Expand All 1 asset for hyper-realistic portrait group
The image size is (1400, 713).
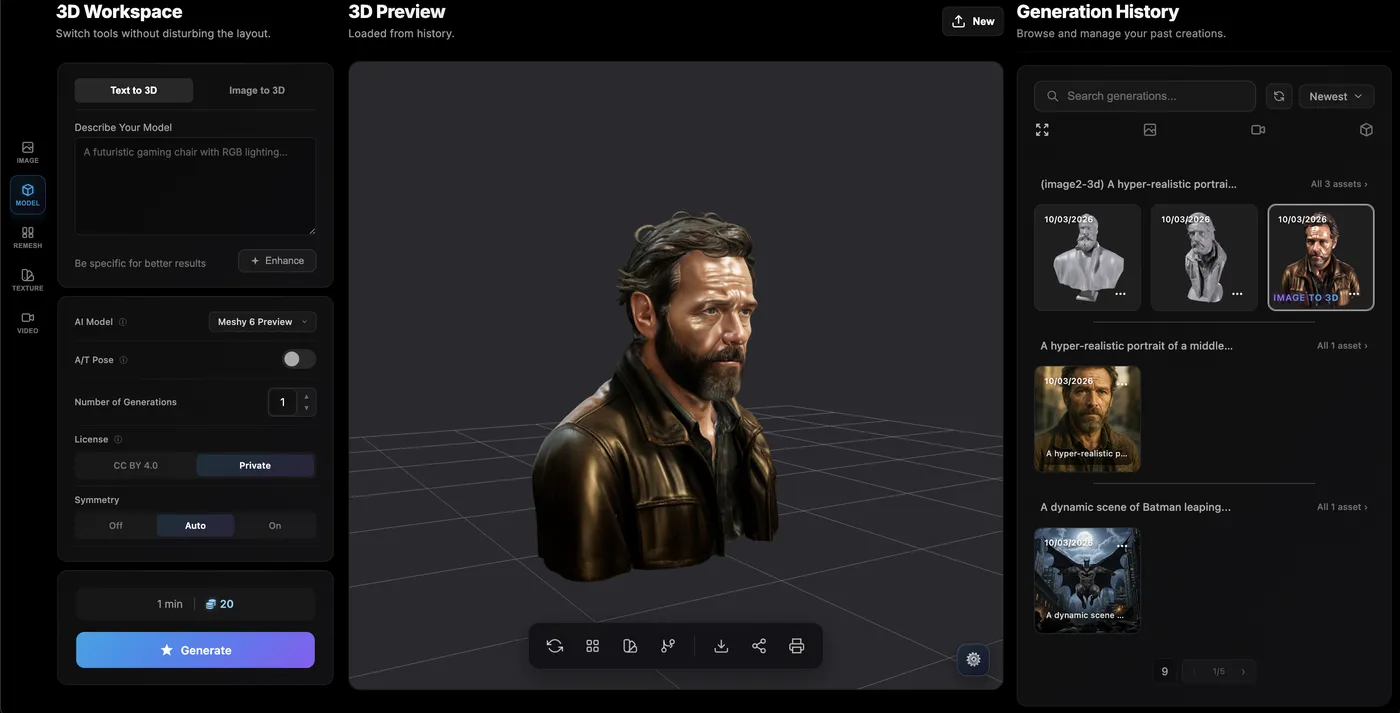tap(1342, 346)
